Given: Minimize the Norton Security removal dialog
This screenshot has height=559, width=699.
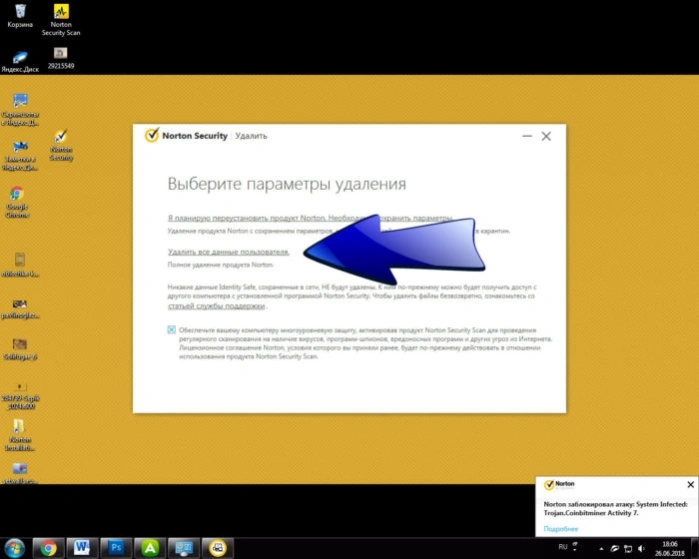Looking at the screenshot, I should [x=527, y=136].
